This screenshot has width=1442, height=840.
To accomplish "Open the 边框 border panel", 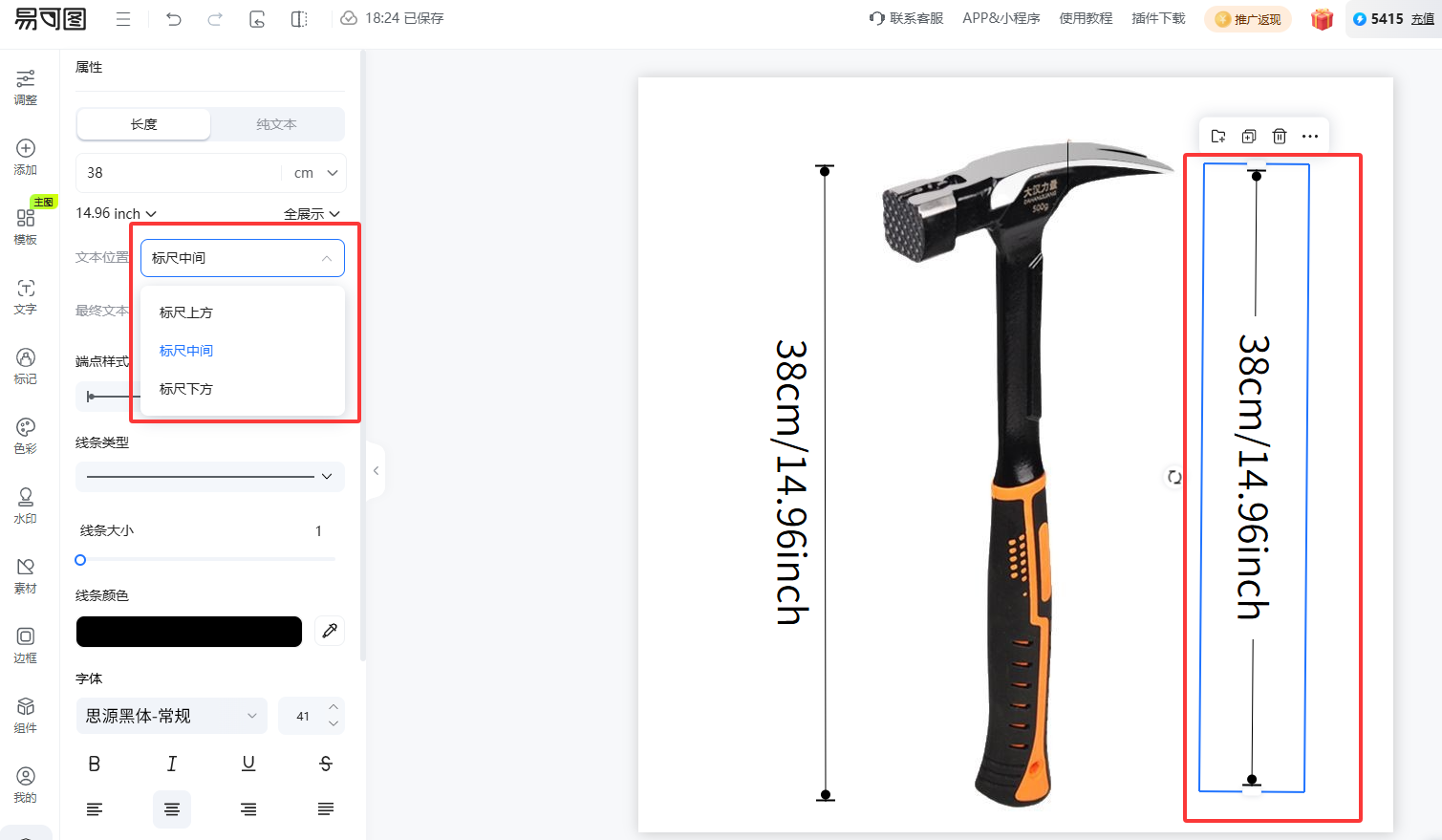I will [26, 644].
